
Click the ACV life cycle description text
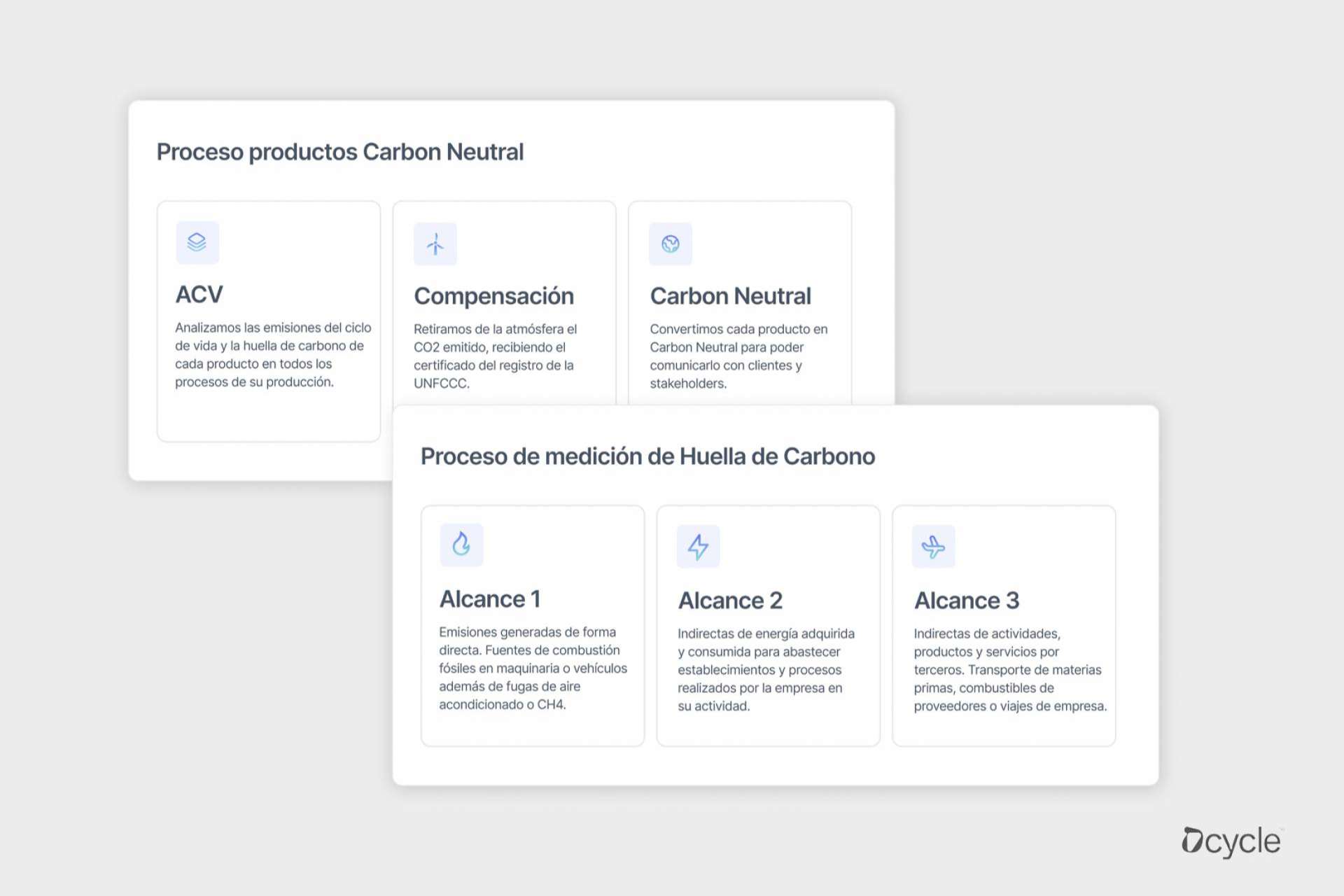(x=272, y=355)
